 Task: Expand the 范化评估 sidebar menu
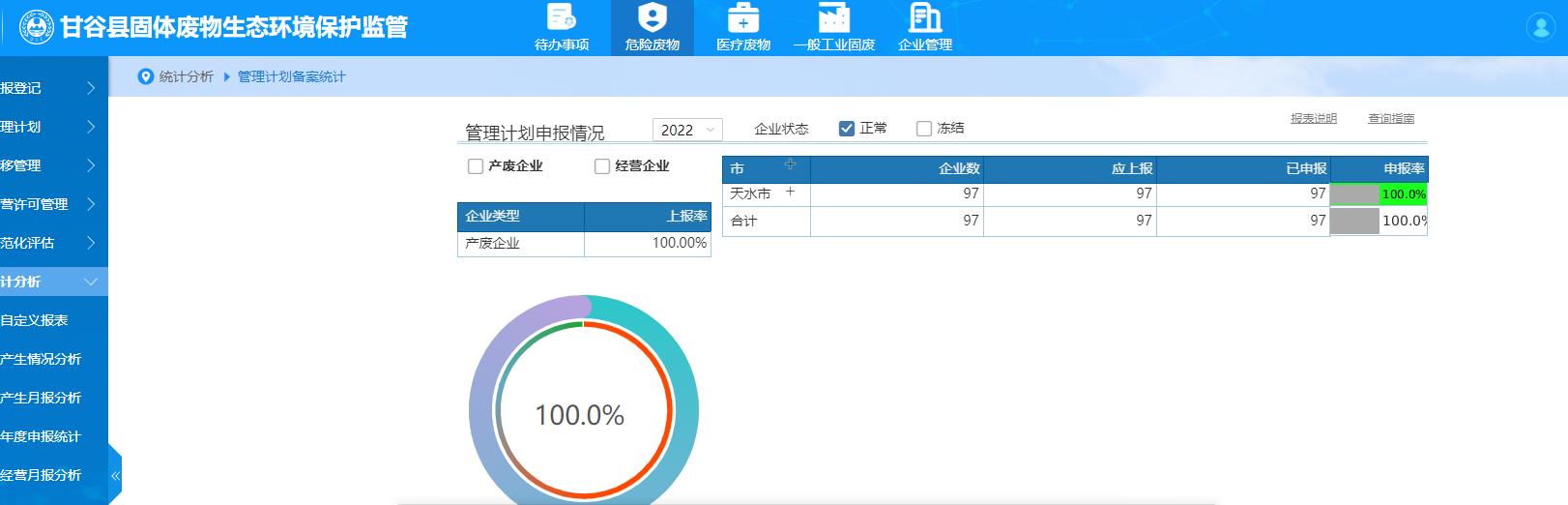pos(54,243)
